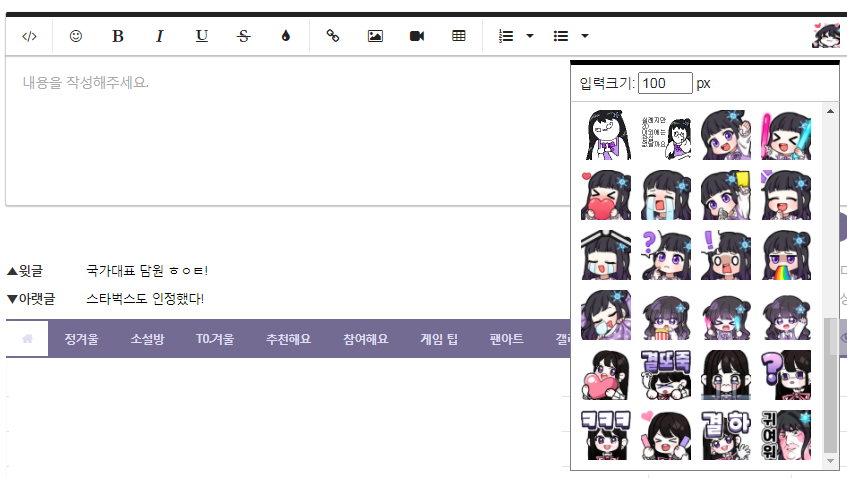Open the 참여해요 tab
The width and height of the screenshot is (847, 478).
[366, 339]
